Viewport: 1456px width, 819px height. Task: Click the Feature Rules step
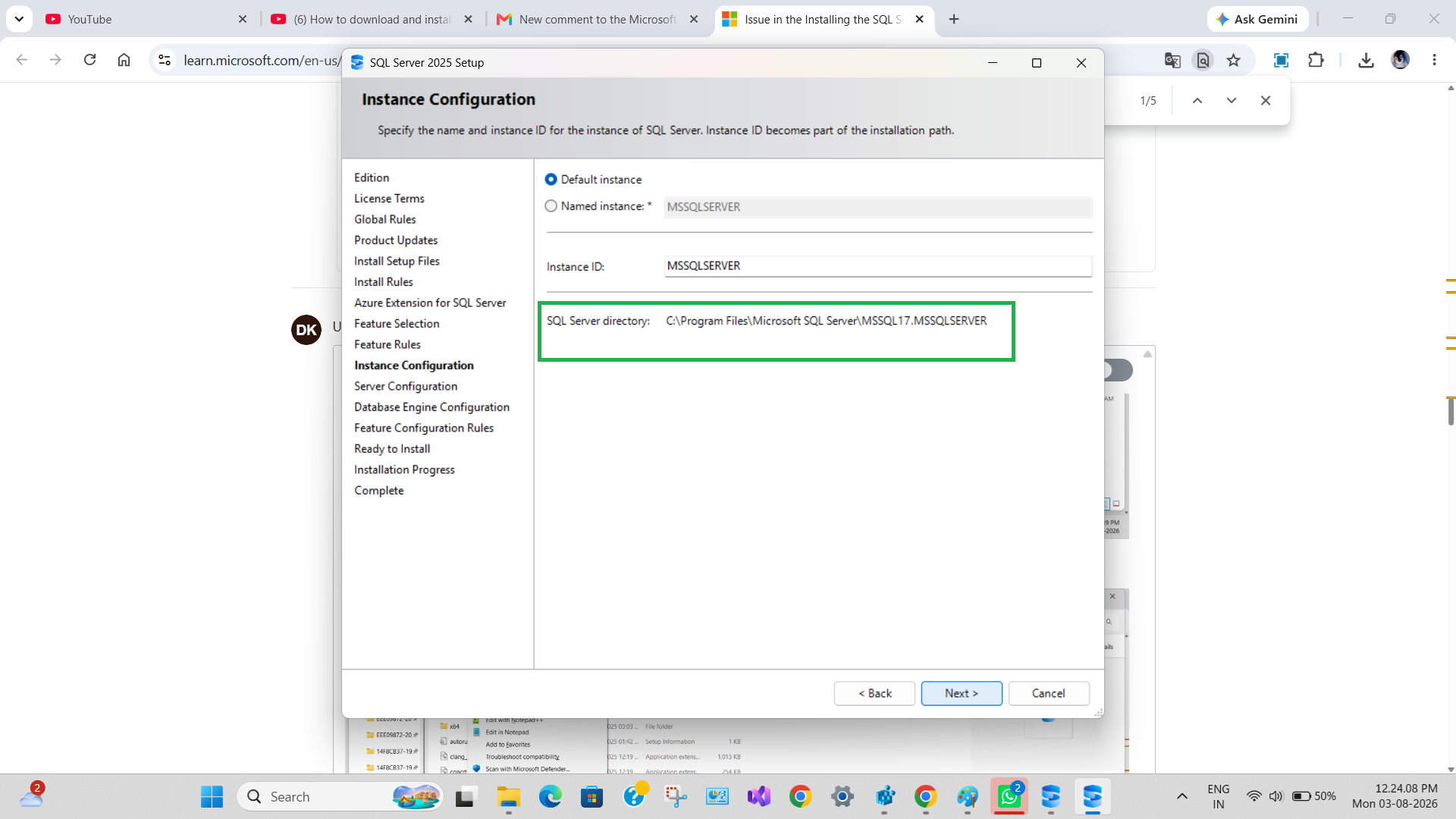(388, 344)
